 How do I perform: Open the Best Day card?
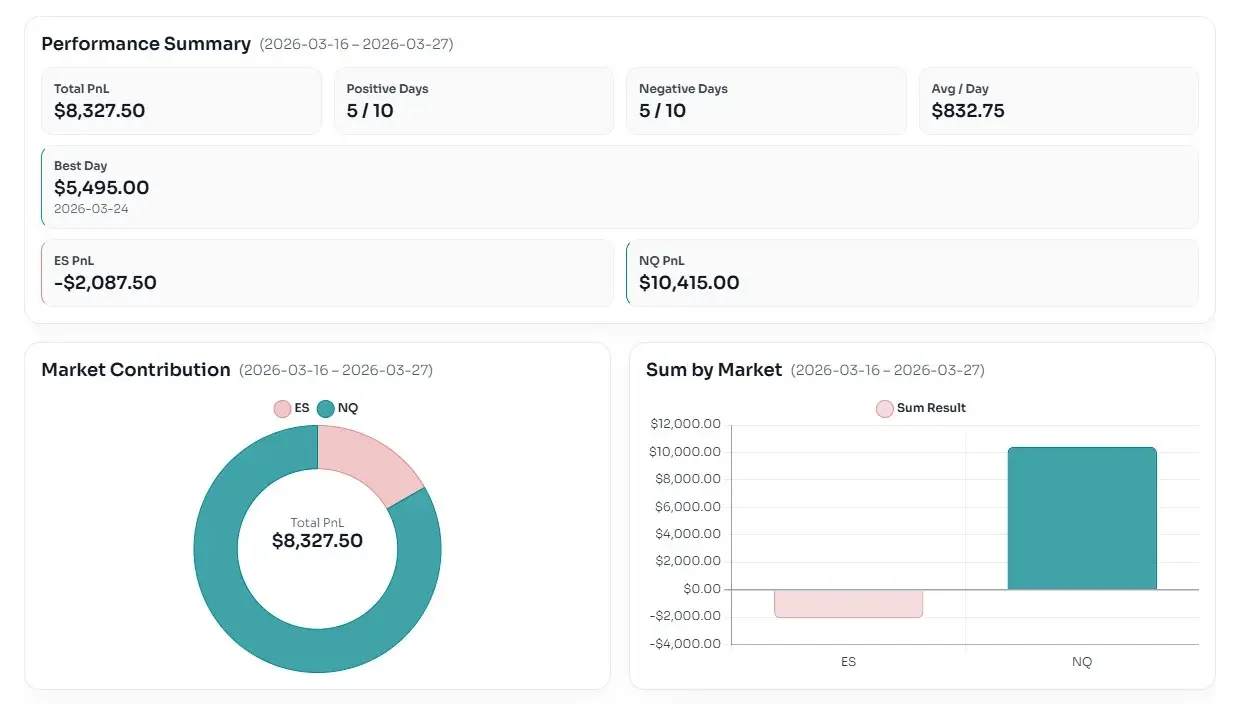tap(619, 187)
